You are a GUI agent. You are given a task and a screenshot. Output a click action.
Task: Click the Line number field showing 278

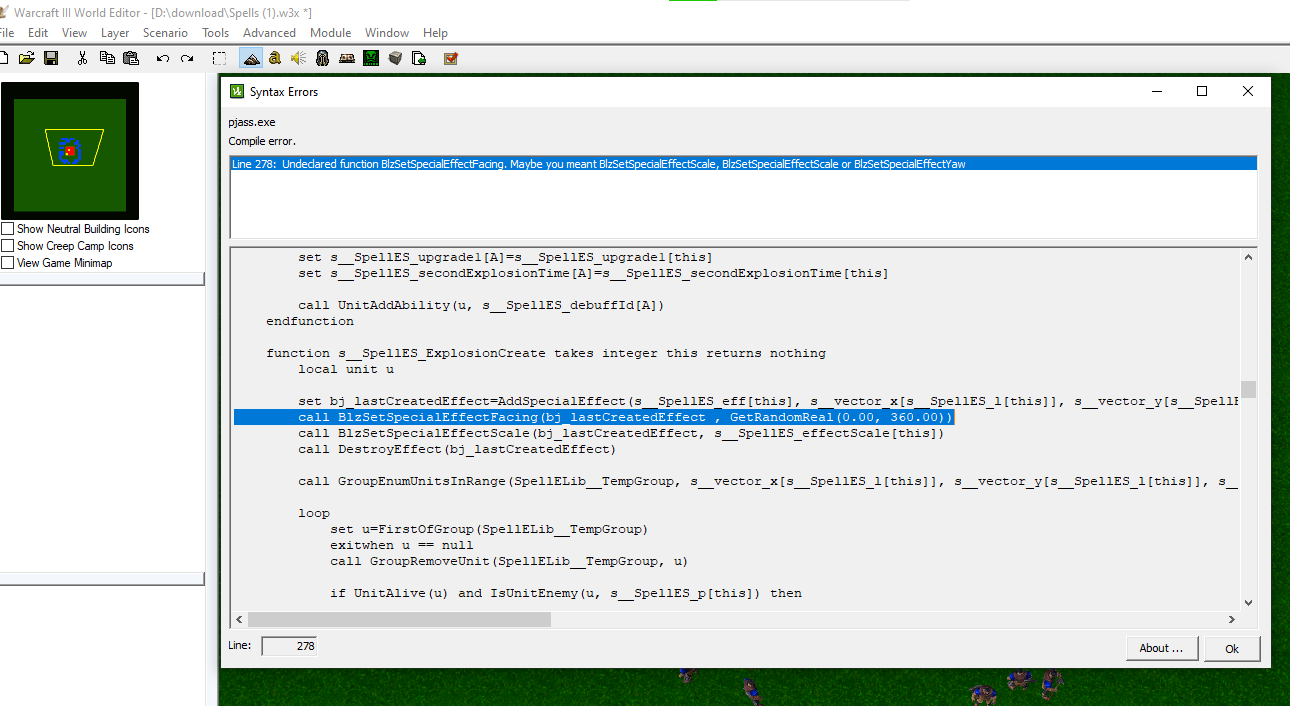pyautogui.click(x=289, y=646)
